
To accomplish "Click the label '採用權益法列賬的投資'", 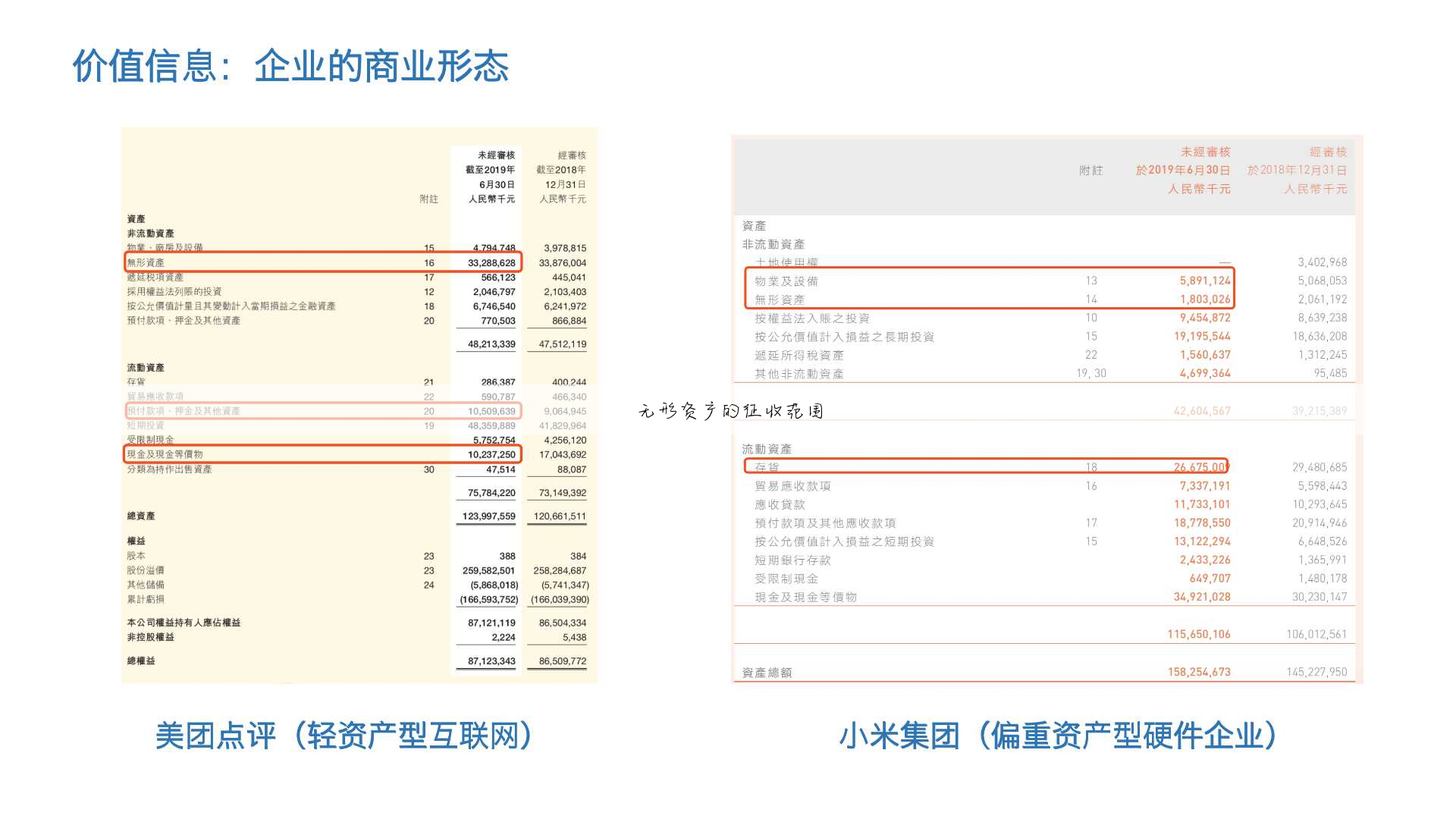I will pyautogui.click(x=174, y=292).
